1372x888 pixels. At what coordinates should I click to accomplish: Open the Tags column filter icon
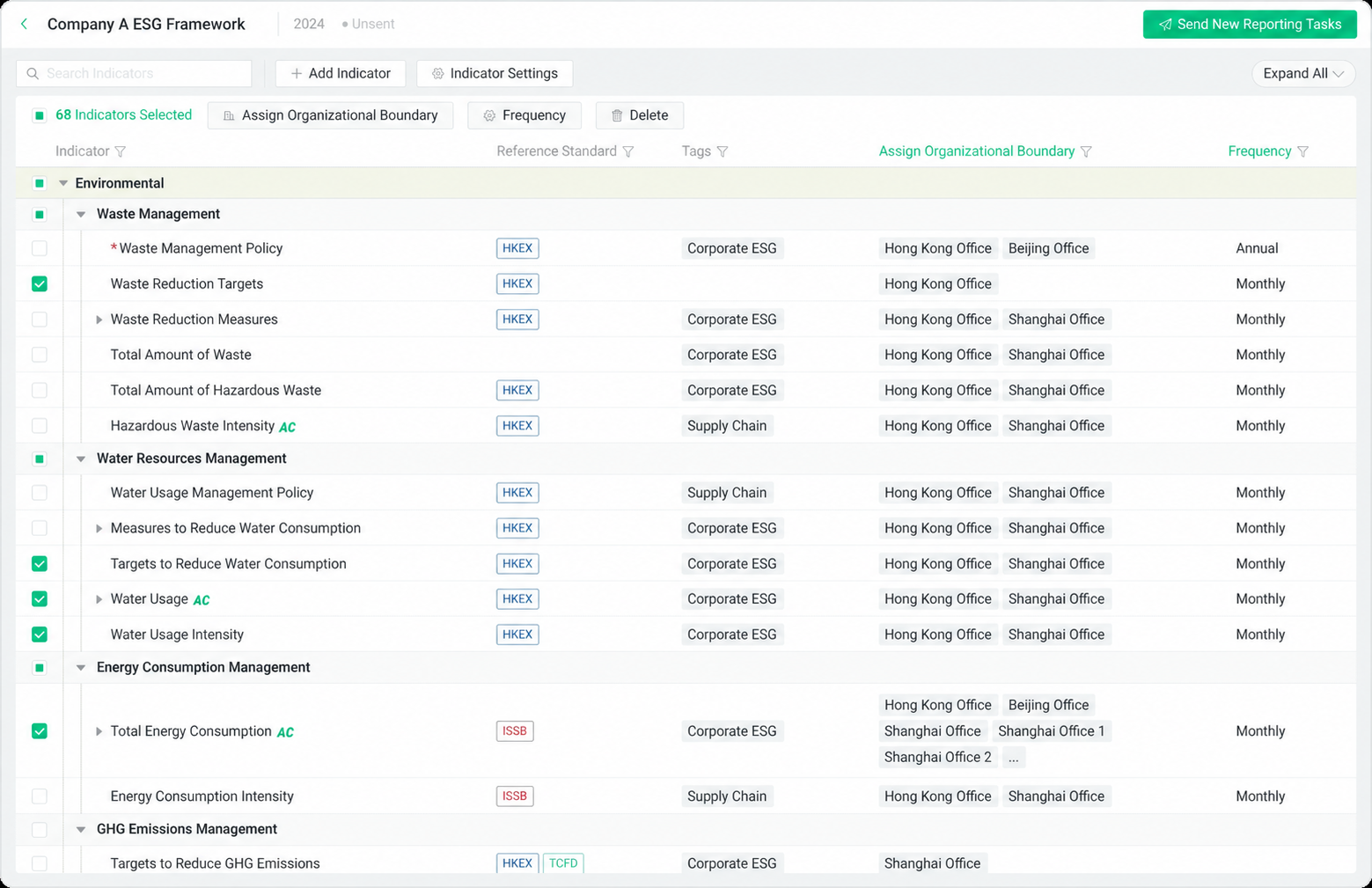pyautogui.click(x=723, y=151)
